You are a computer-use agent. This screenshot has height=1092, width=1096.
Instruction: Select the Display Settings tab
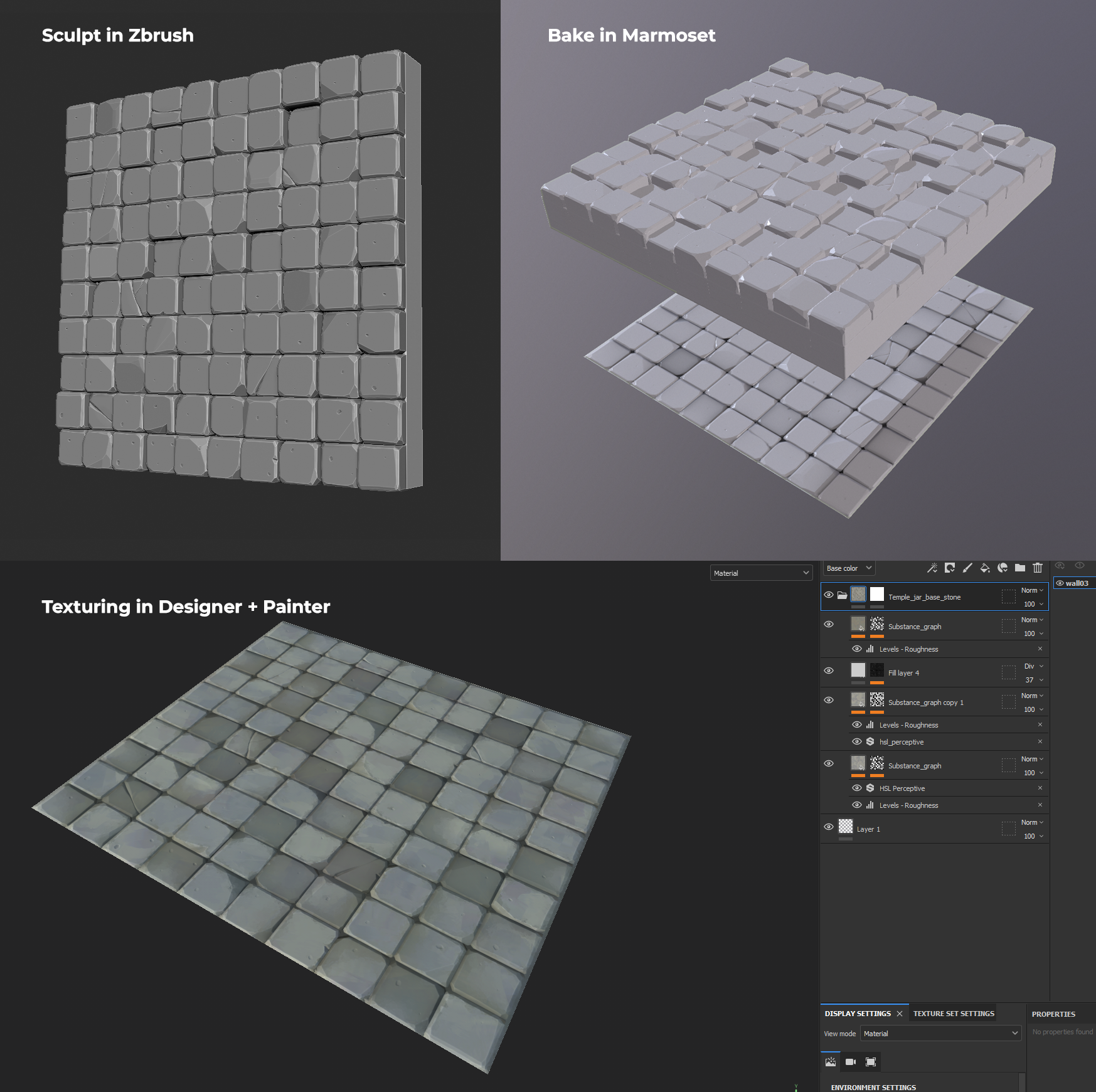858,1013
